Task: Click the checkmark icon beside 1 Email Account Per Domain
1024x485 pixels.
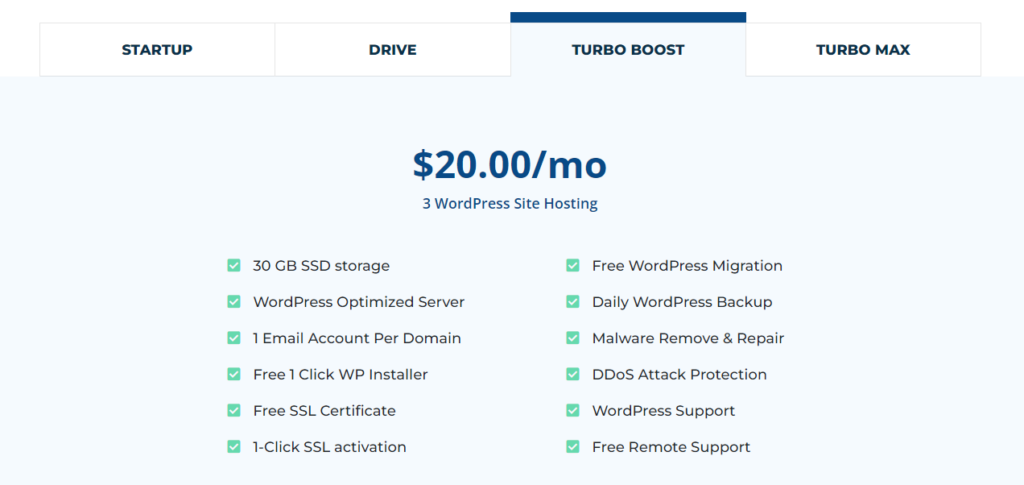Action: coord(234,338)
